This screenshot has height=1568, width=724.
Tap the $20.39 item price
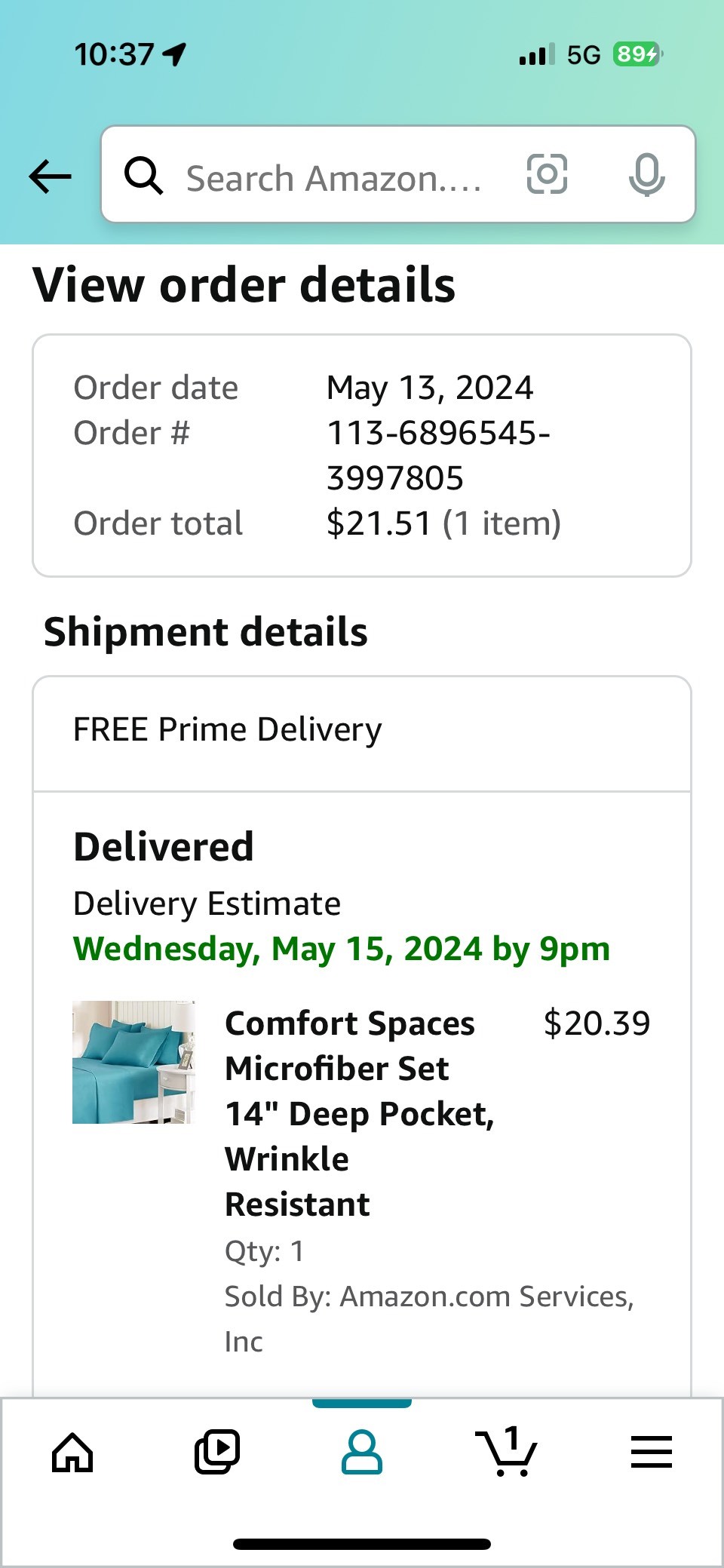point(597,1023)
